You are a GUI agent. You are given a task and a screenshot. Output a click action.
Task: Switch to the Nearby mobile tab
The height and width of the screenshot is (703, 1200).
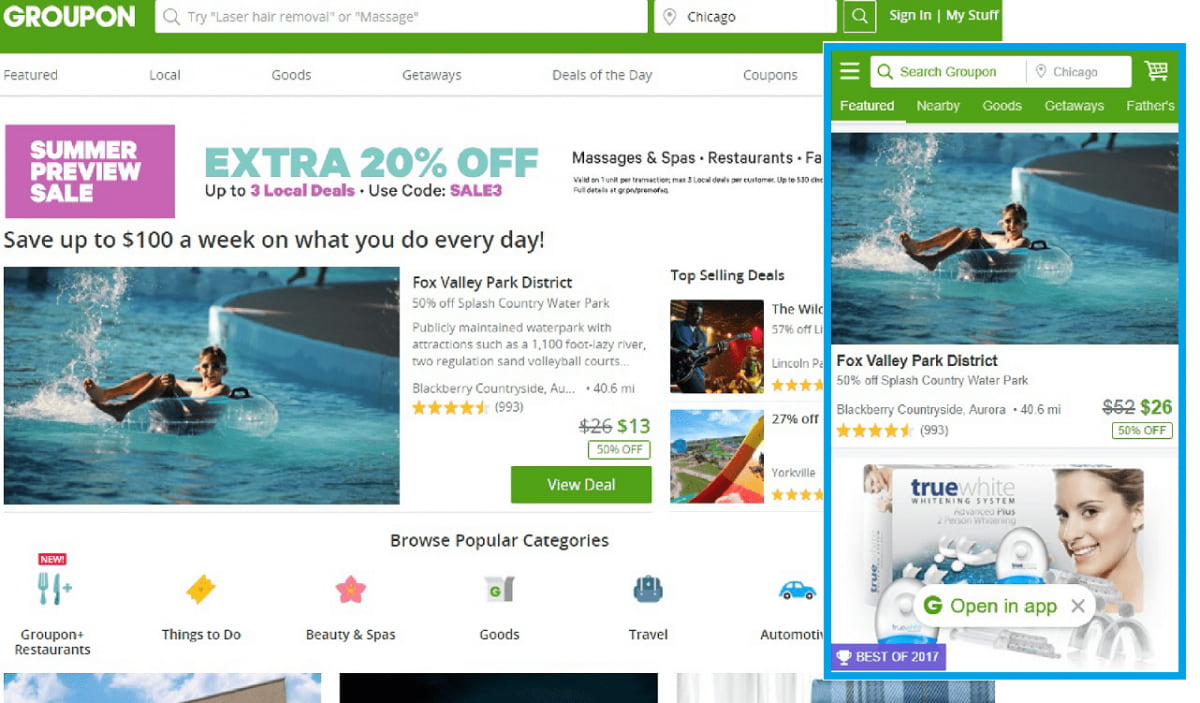(938, 105)
